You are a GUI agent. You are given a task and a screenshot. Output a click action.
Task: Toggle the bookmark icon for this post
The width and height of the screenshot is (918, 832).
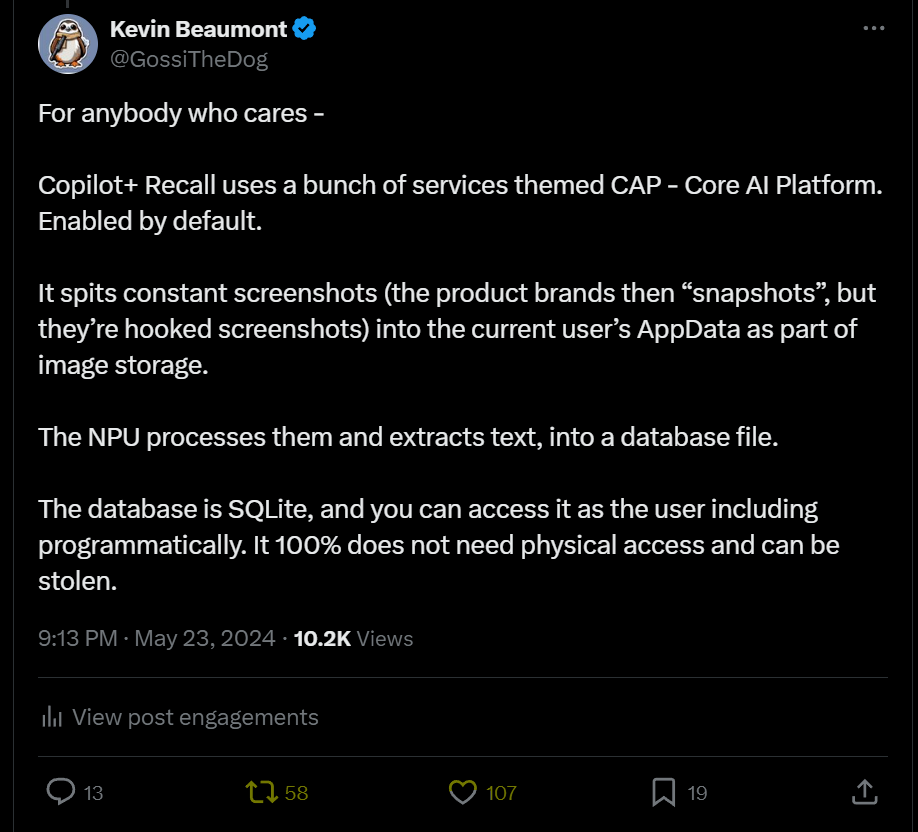(663, 792)
